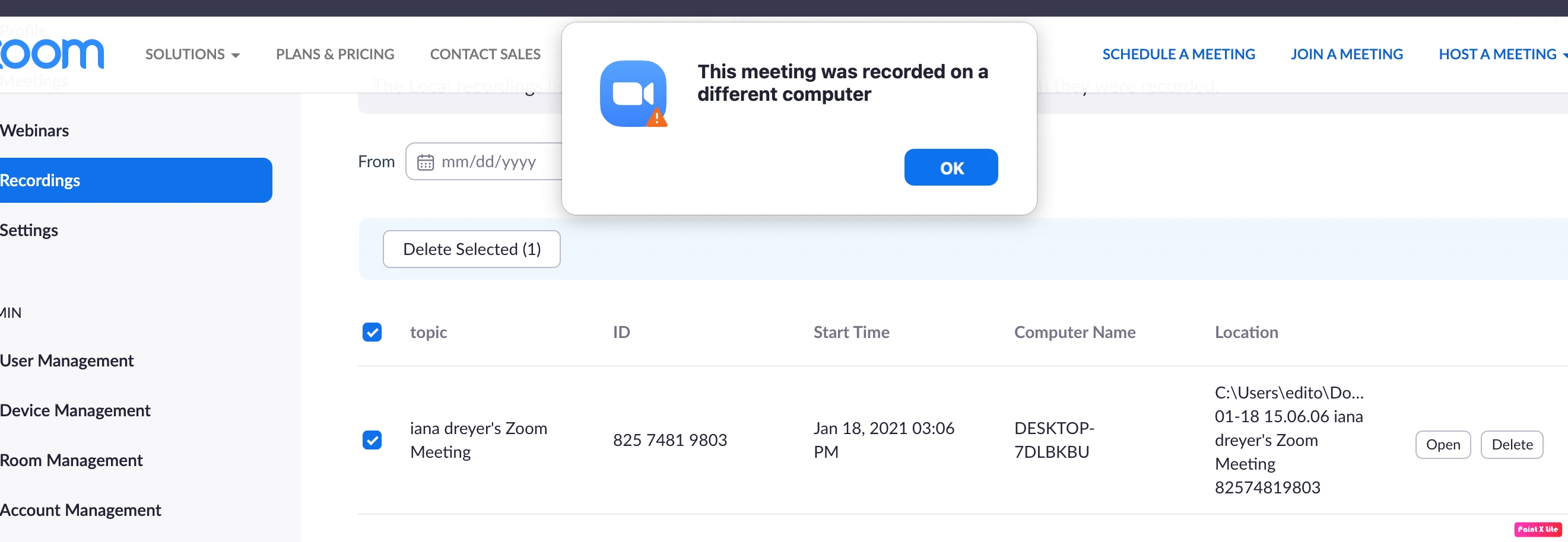Open the recording with Open button
The height and width of the screenshot is (542, 1568).
pos(1443,445)
